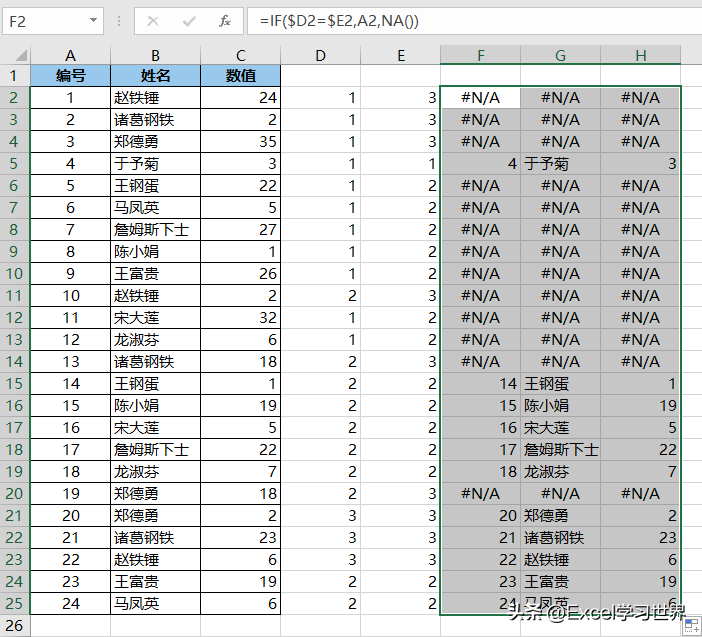Select column B header
Viewport: 702px width, 637px height.
(x=155, y=56)
